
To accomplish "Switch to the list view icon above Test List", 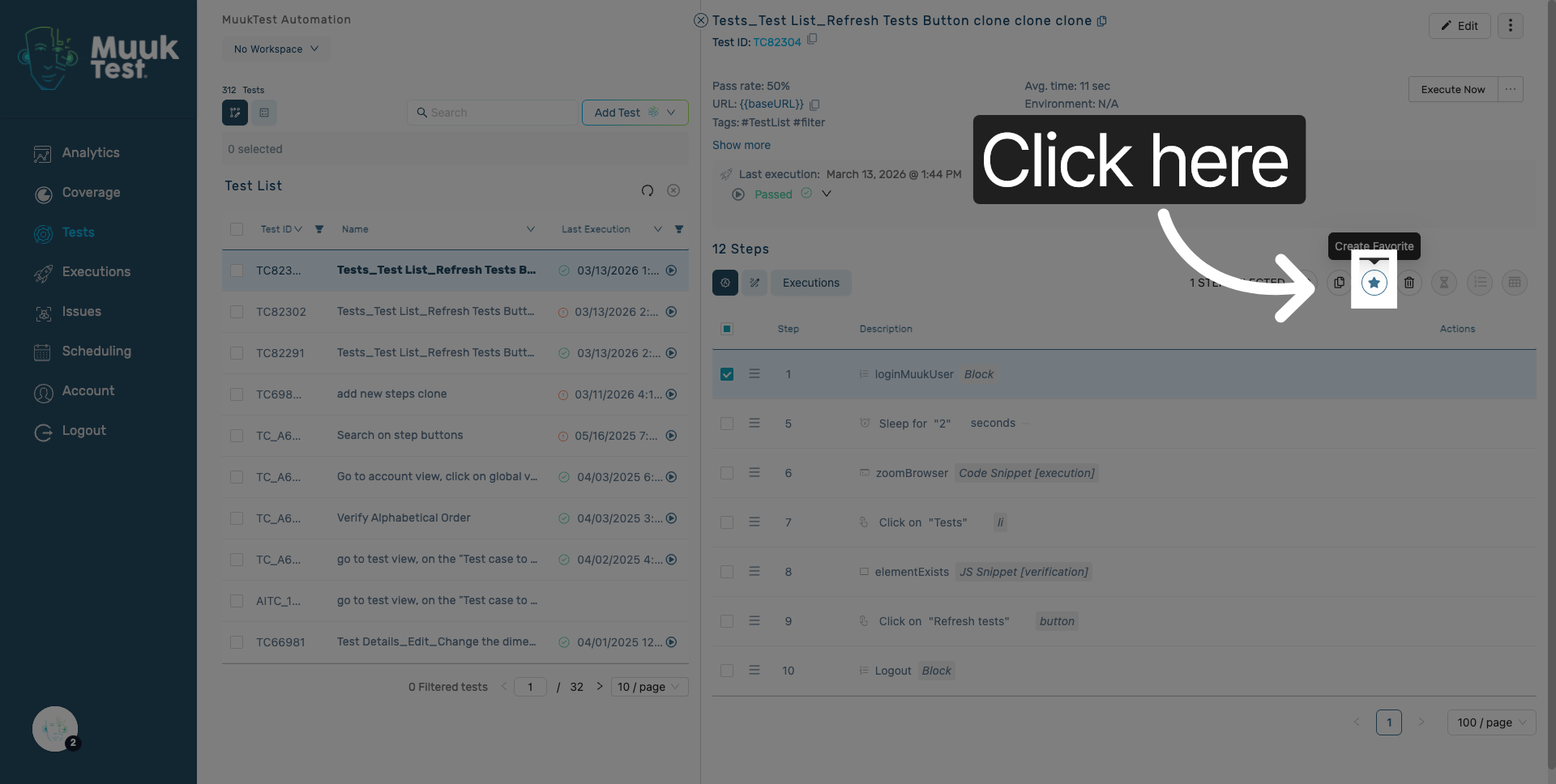I will pyautogui.click(x=264, y=113).
